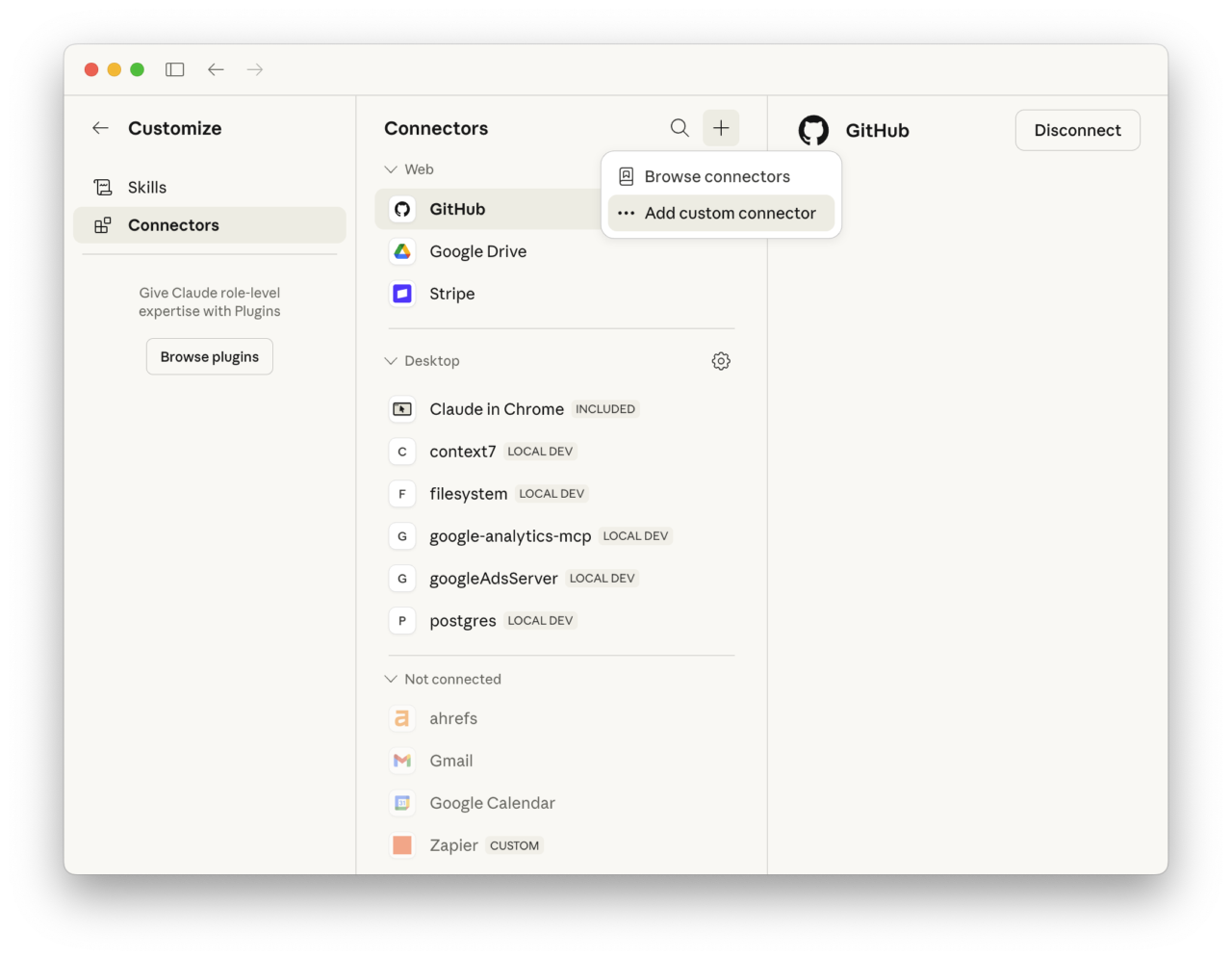Select the postgres local dev connector
The height and width of the screenshot is (958, 1232).
[463, 621]
